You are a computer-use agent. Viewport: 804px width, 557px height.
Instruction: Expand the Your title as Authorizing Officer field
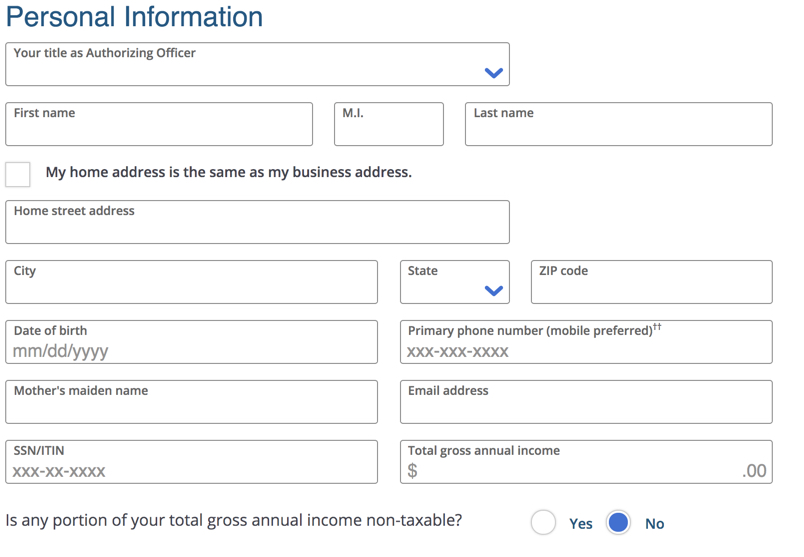point(257,64)
